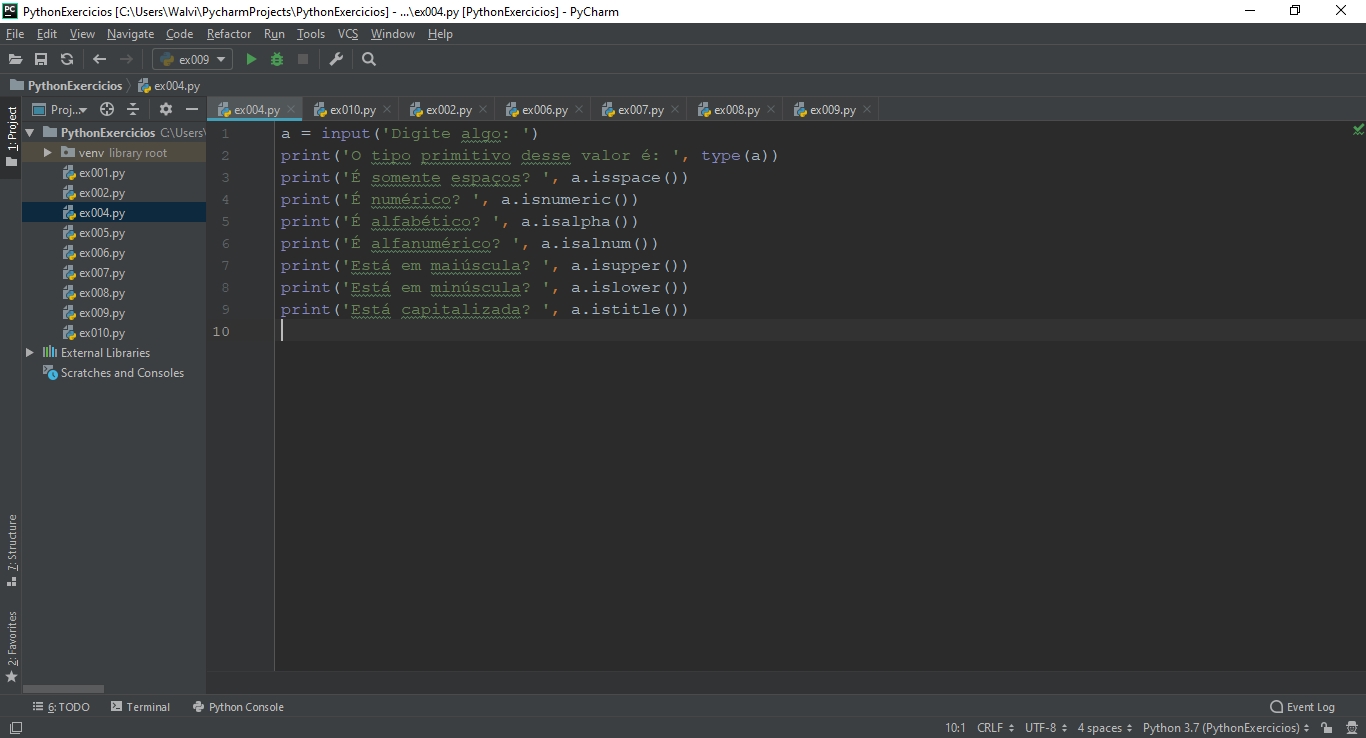Expand the External Libraries node
The height and width of the screenshot is (738, 1366).
(29, 352)
